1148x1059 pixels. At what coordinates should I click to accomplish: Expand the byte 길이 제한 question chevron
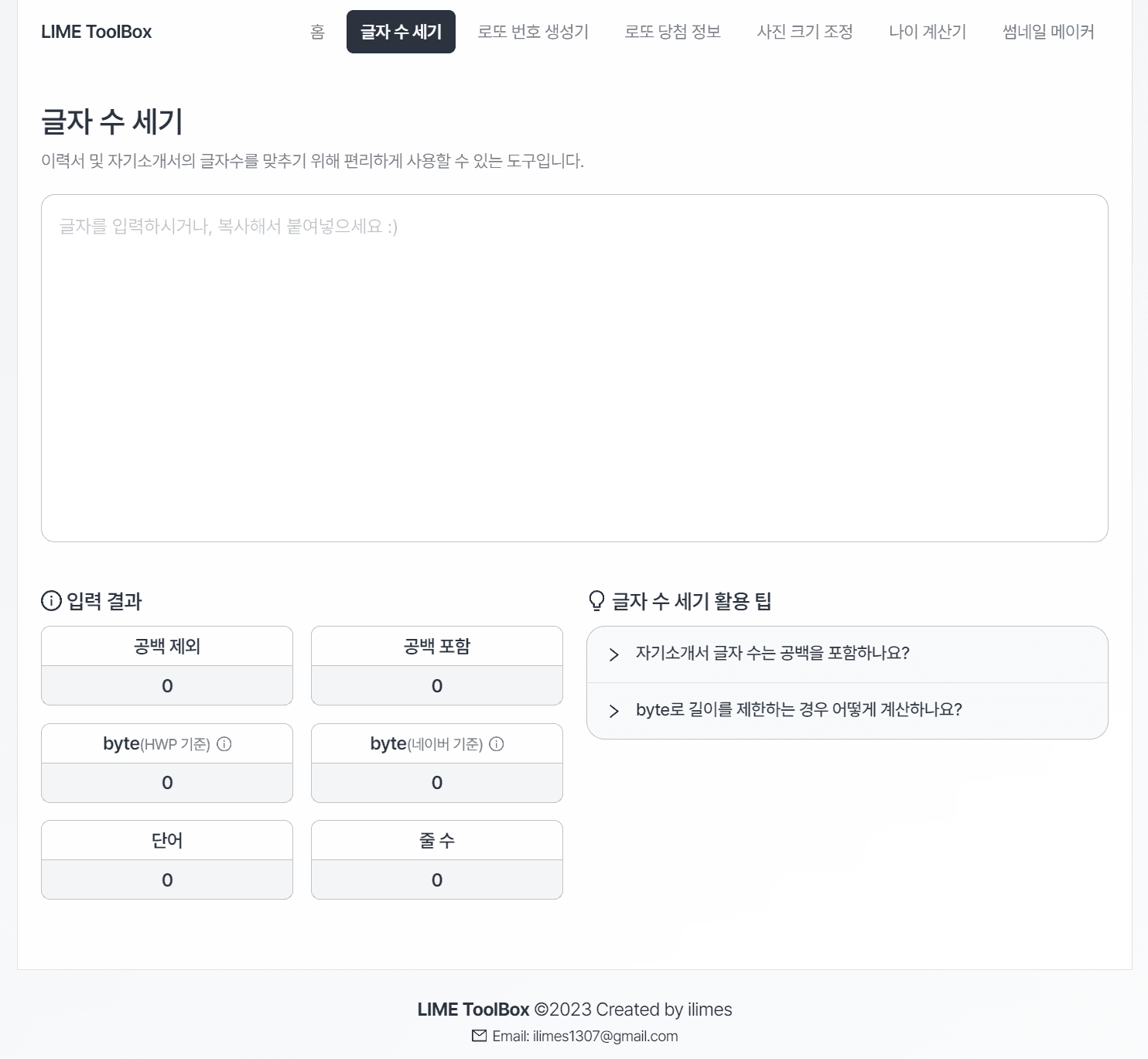coord(614,711)
